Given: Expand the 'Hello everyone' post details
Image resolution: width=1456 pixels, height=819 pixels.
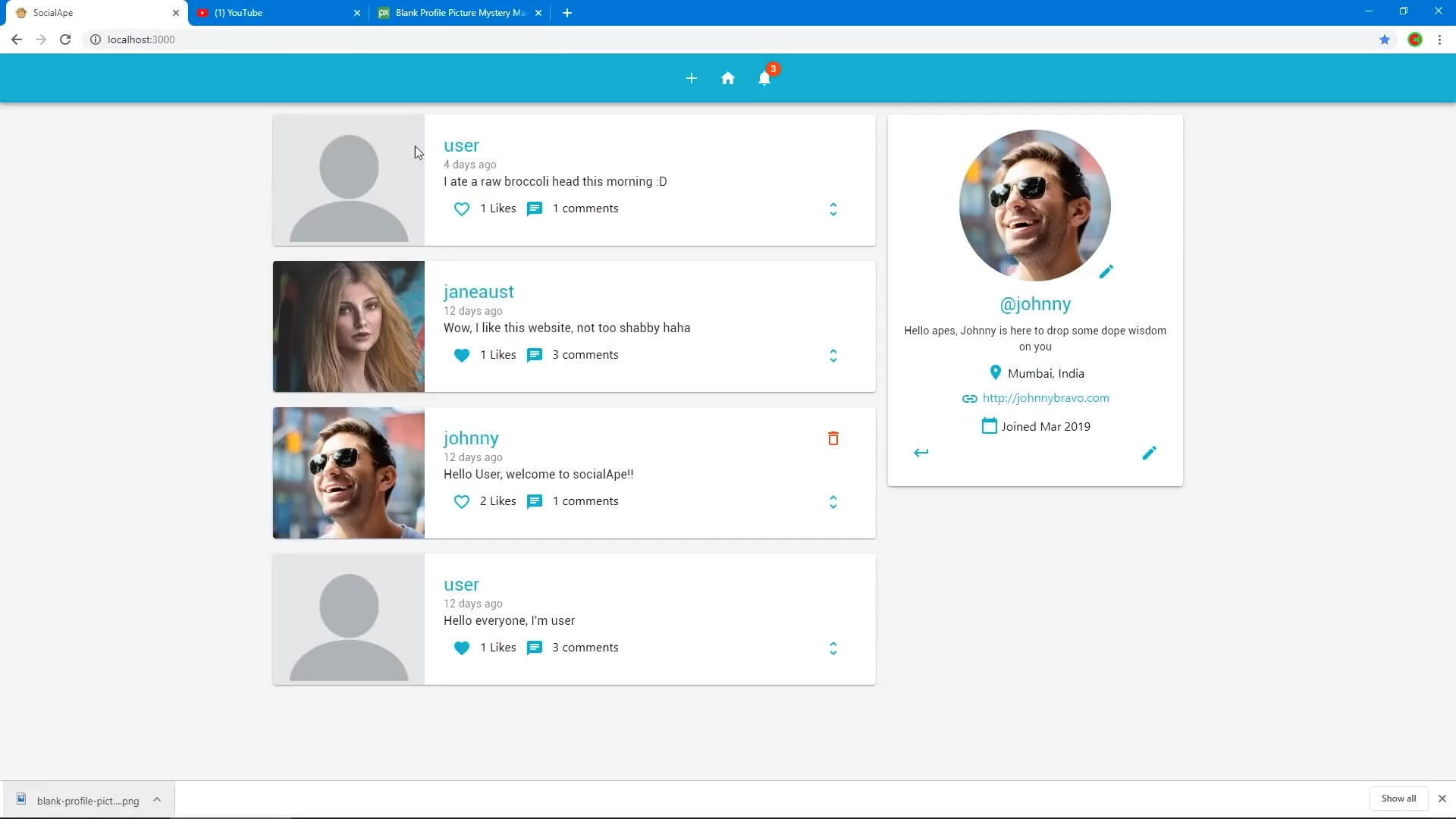Looking at the screenshot, I should point(833,648).
